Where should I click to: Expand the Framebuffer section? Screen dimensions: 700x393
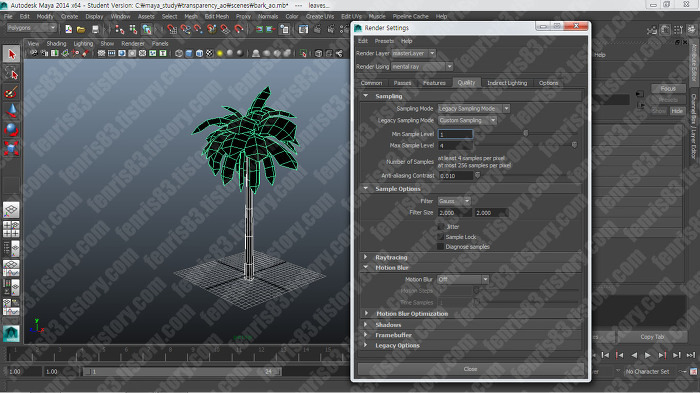pos(366,335)
